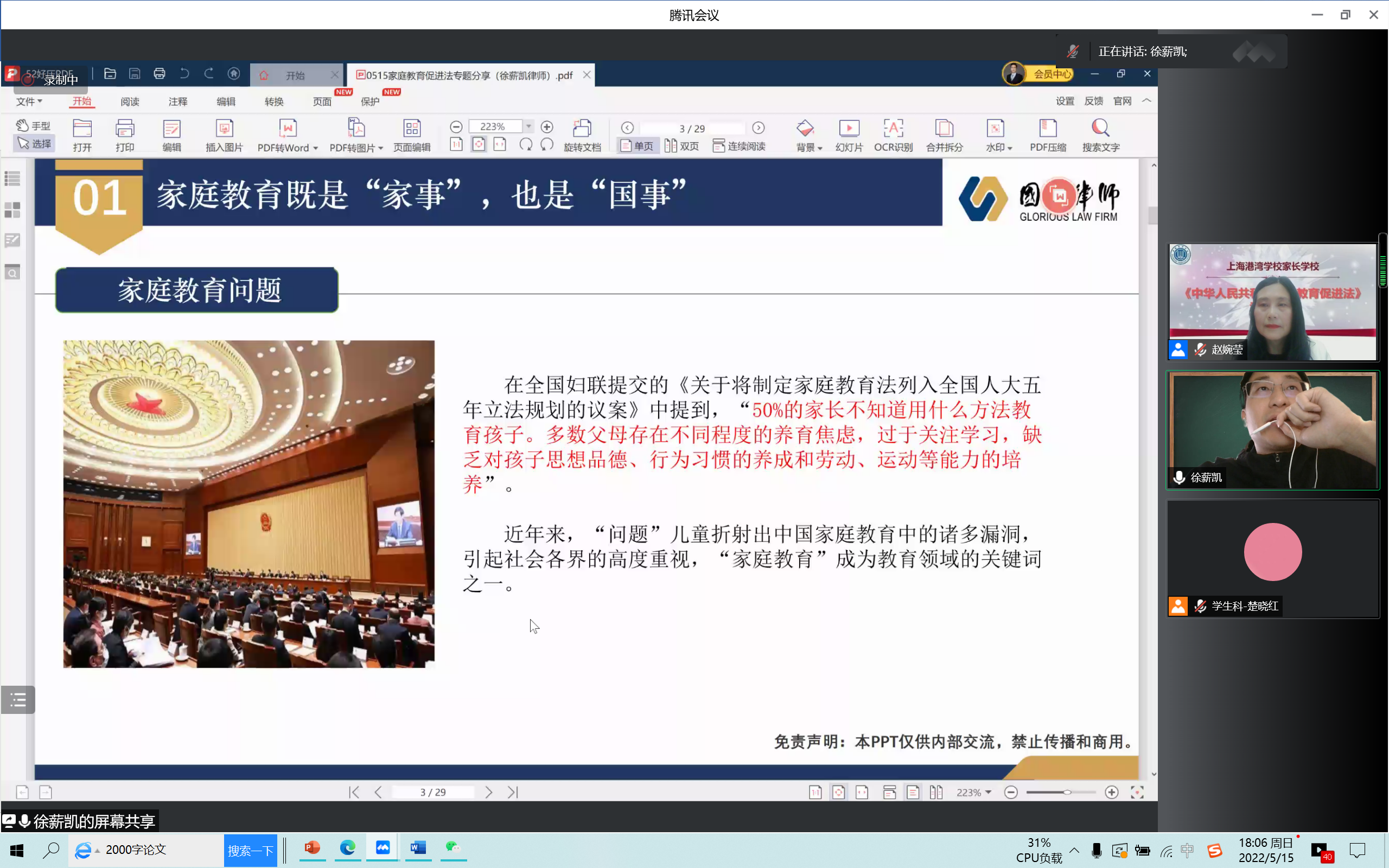Click the 3 / 29 page field in bottom bar
This screenshot has width=1389, height=868.
[x=433, y=792]
